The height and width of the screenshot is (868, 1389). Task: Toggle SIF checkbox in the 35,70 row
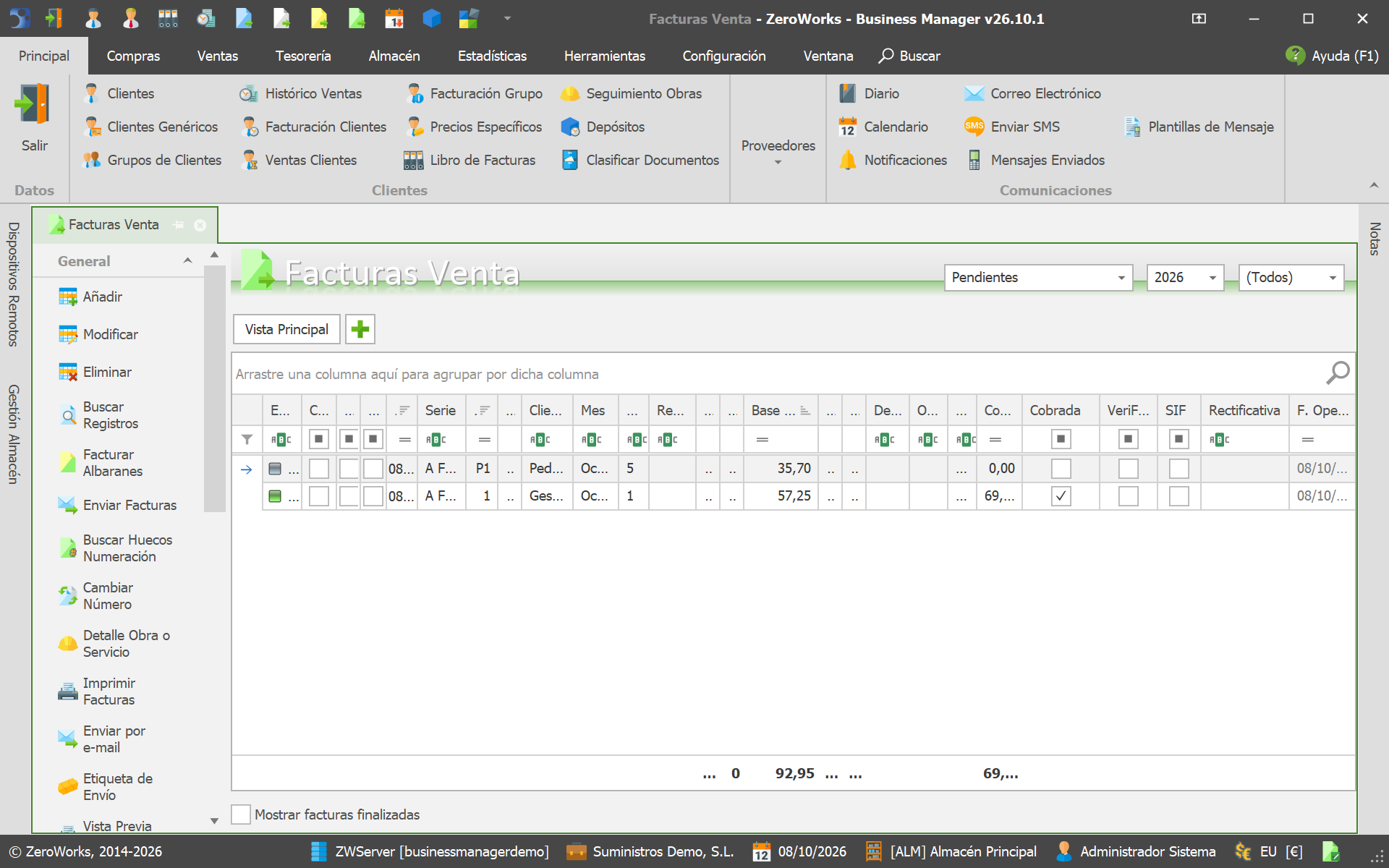pyautogui.click(x=1178, y=469)
